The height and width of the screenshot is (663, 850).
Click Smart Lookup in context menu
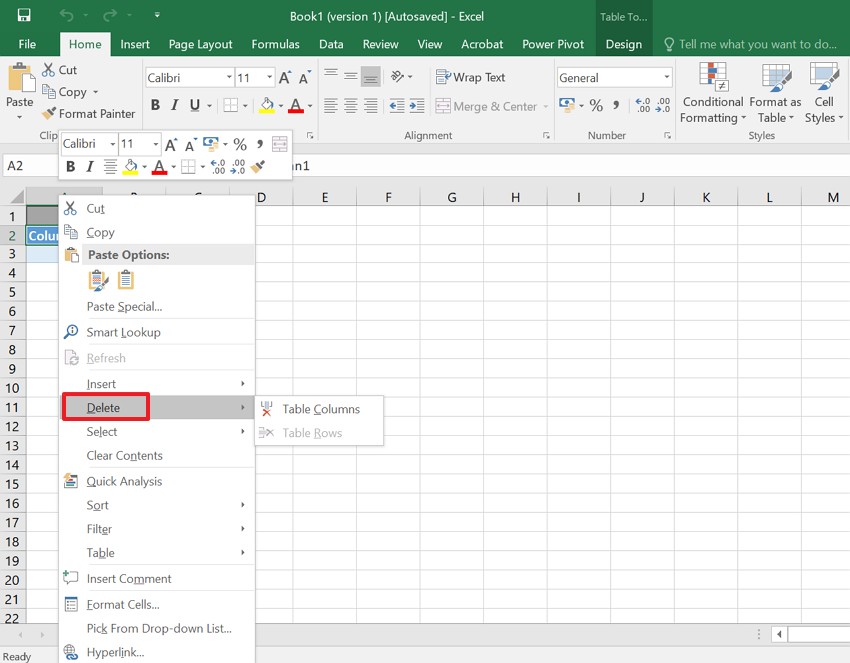click(x=157, y=332)
